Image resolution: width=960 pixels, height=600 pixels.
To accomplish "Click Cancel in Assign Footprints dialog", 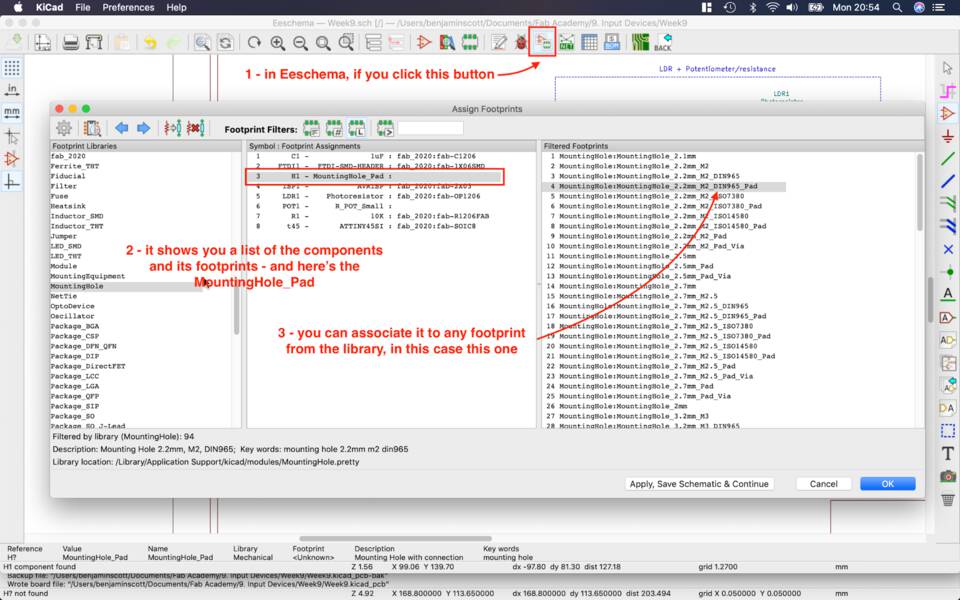I will click(823, 484).
